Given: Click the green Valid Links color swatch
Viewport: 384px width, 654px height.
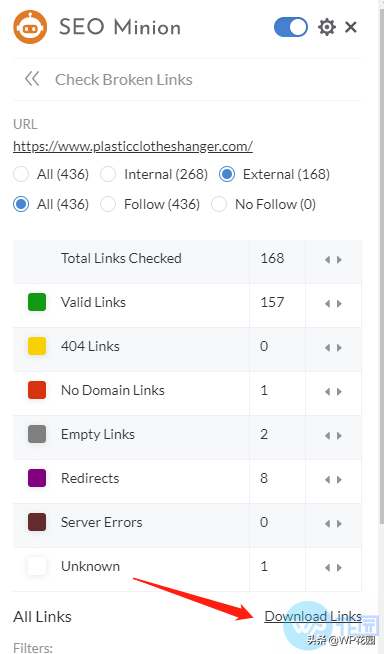Looking at the screenshot, I should pyautogui.click(x=37, y=302).
